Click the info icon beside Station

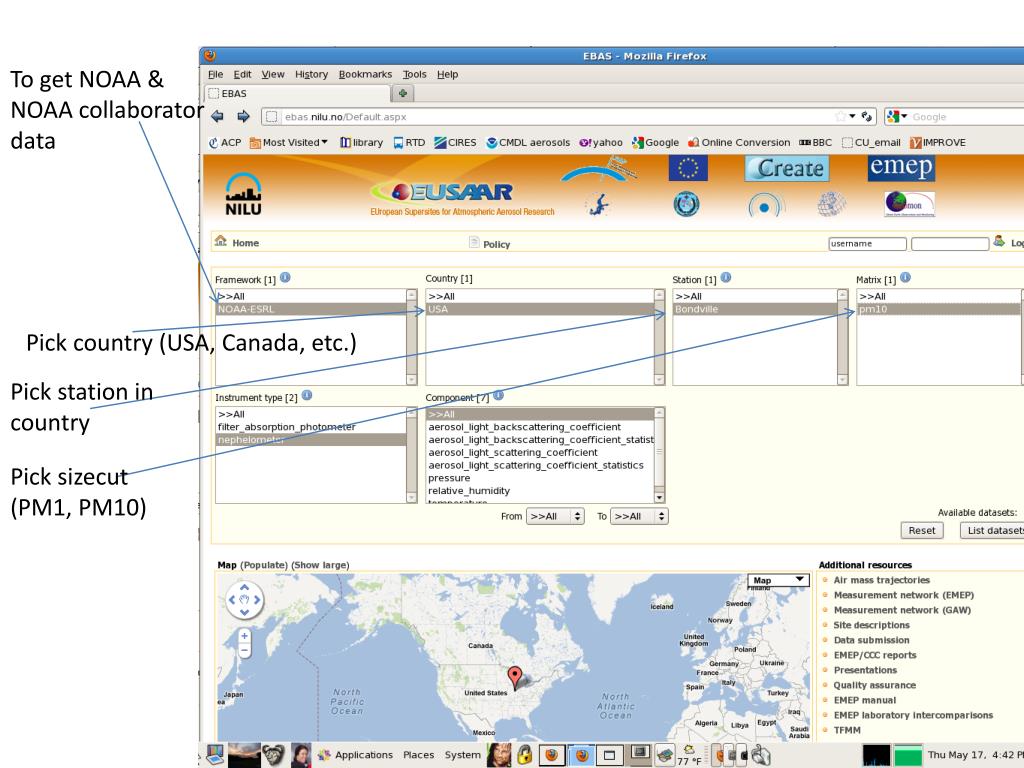pyautogui.click(x=726, y=278)
